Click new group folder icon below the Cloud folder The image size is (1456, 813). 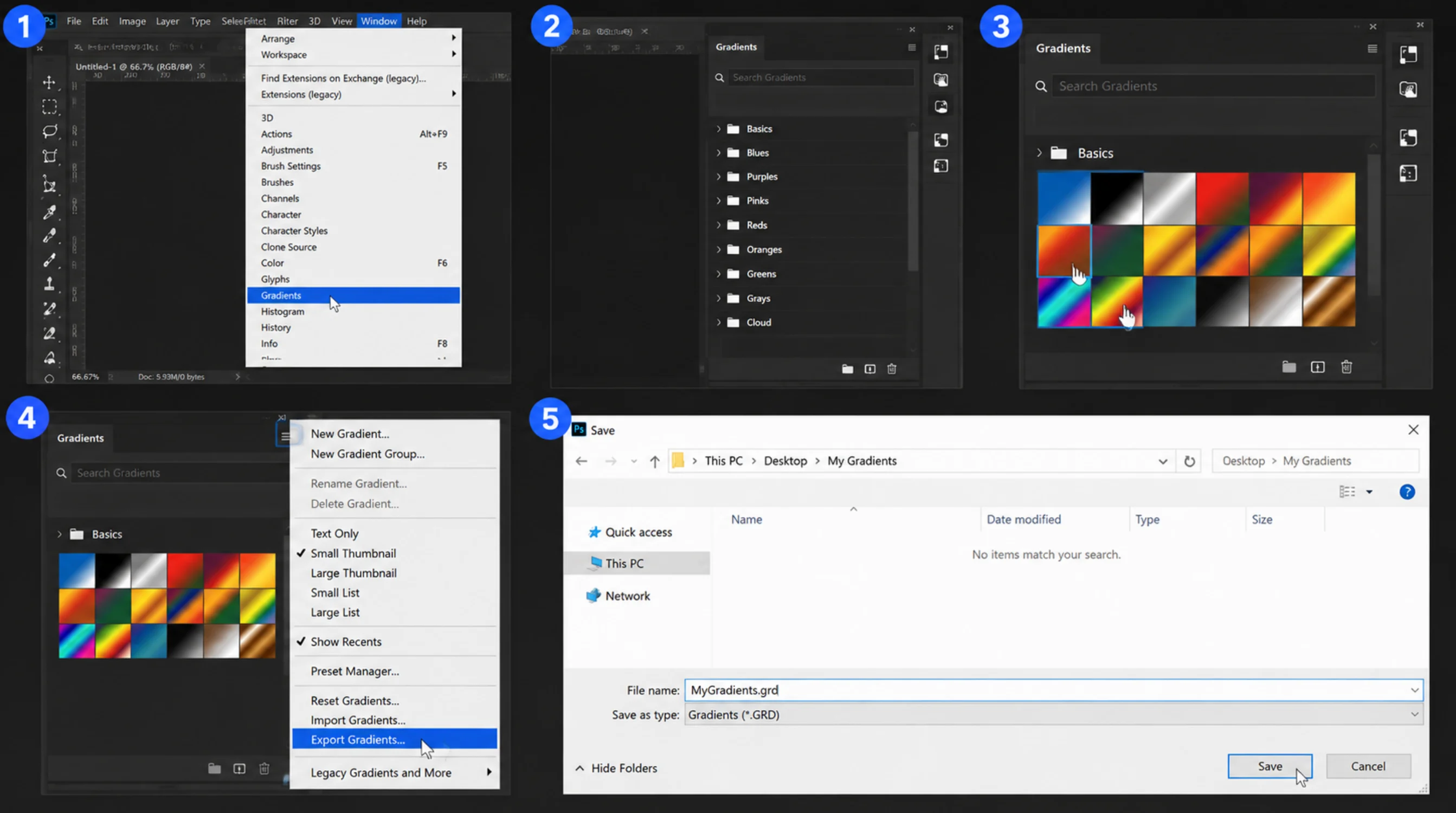click(x=847, y=369)
